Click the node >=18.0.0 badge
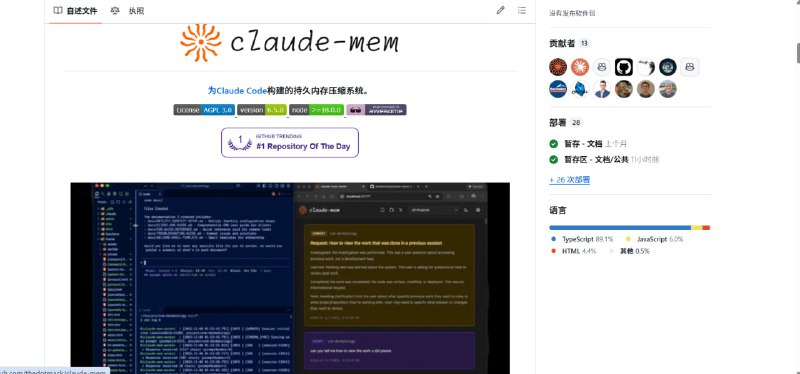Viewport: 800px width, 374px height. (x=316, y=110)
